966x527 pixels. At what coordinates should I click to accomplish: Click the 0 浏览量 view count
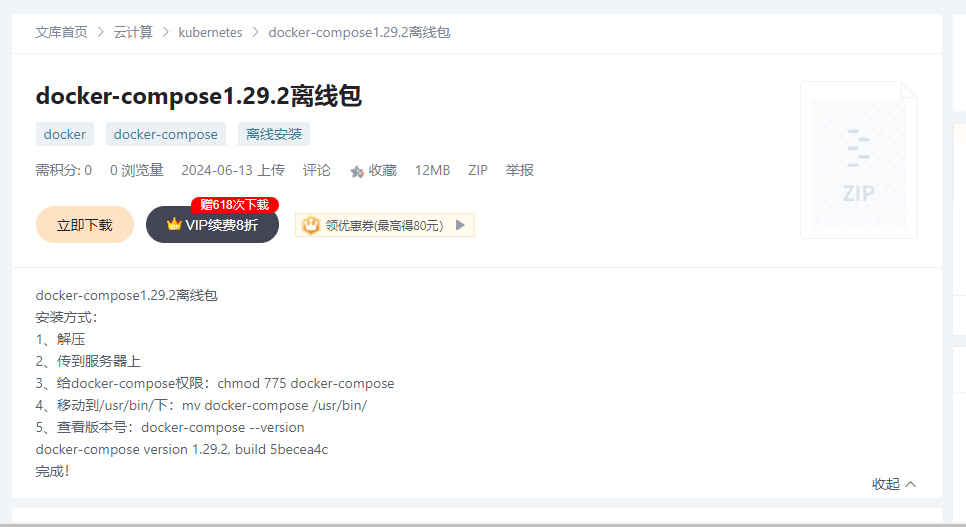137,170
